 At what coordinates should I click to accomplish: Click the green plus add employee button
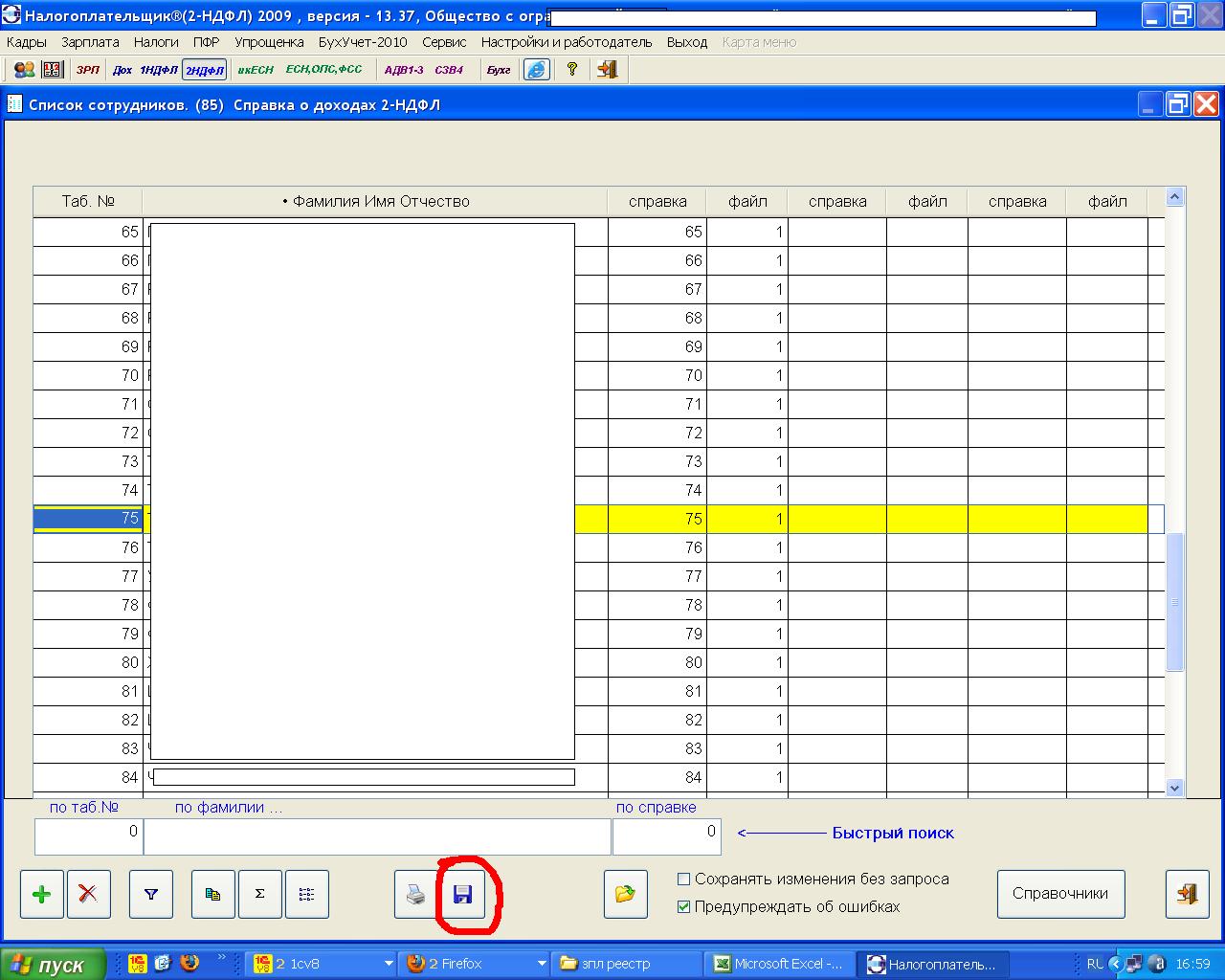pos(42,894)
